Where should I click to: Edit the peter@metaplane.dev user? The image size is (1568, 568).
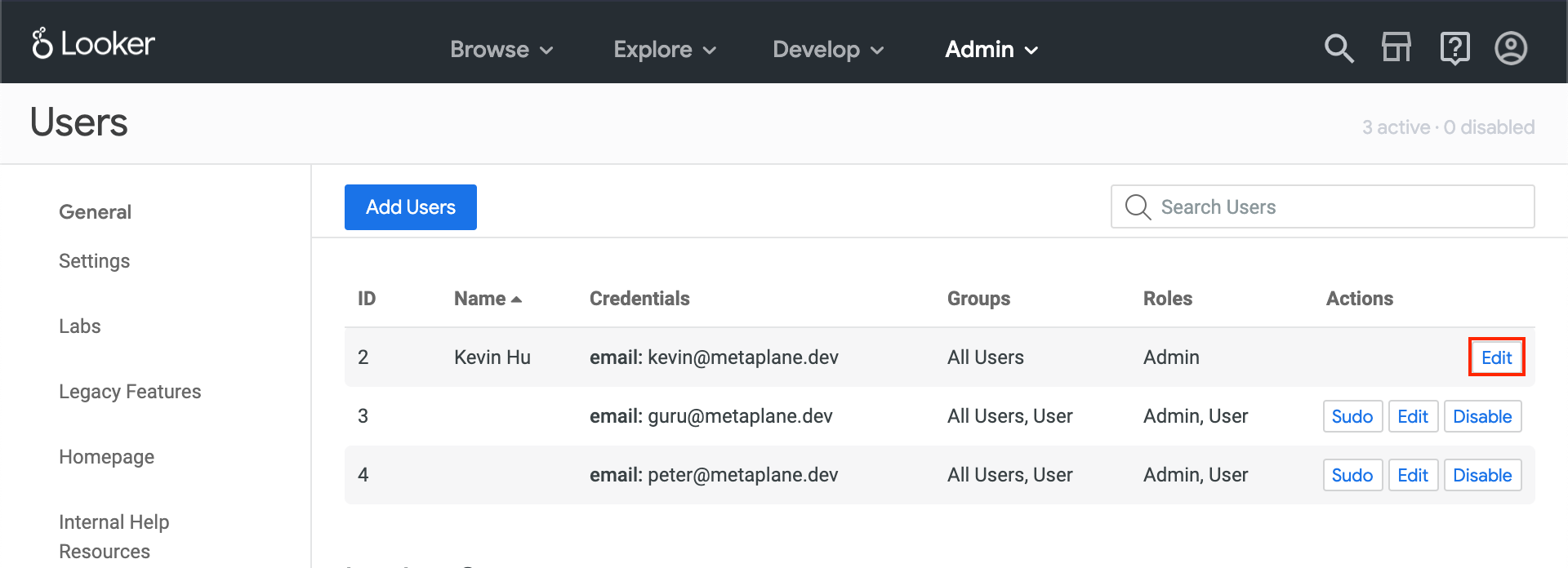(1413, 475)
